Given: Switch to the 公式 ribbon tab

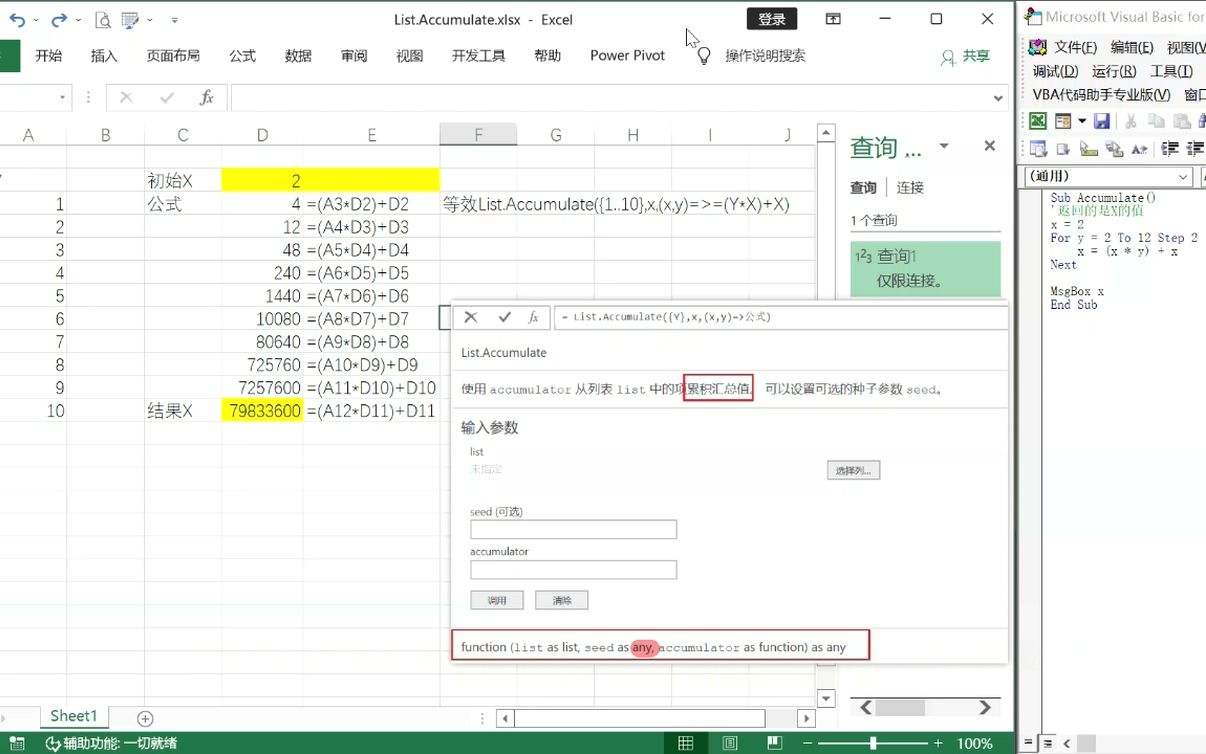Looking at the screenshot, I should click(x=242, y=56).
